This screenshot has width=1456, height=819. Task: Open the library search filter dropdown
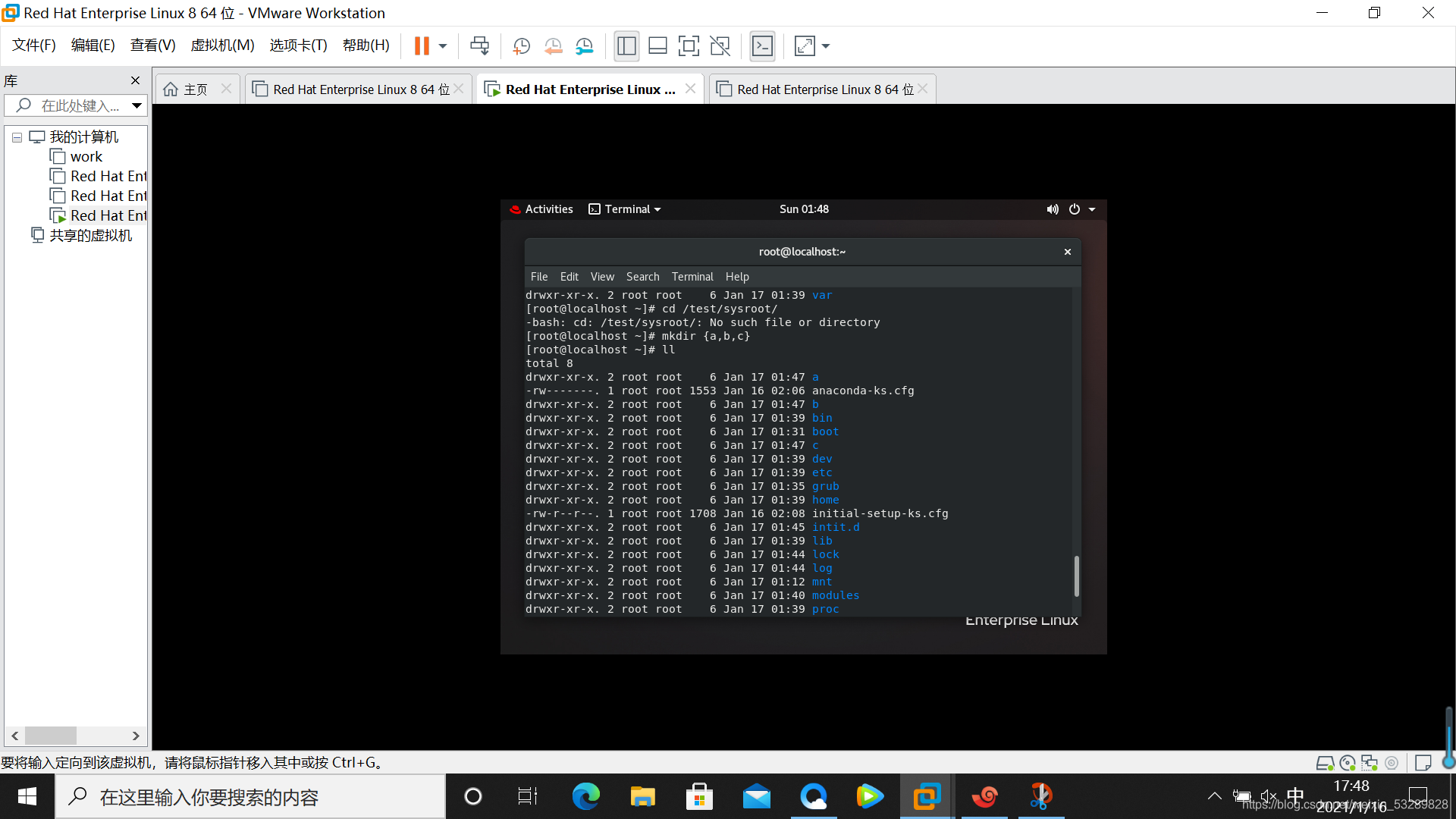coord(136,105)
